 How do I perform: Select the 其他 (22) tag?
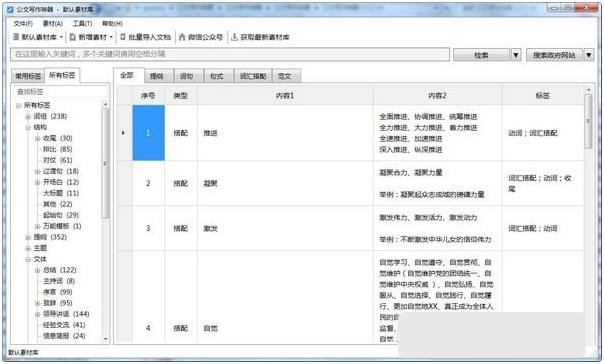[x=57, y=204]
